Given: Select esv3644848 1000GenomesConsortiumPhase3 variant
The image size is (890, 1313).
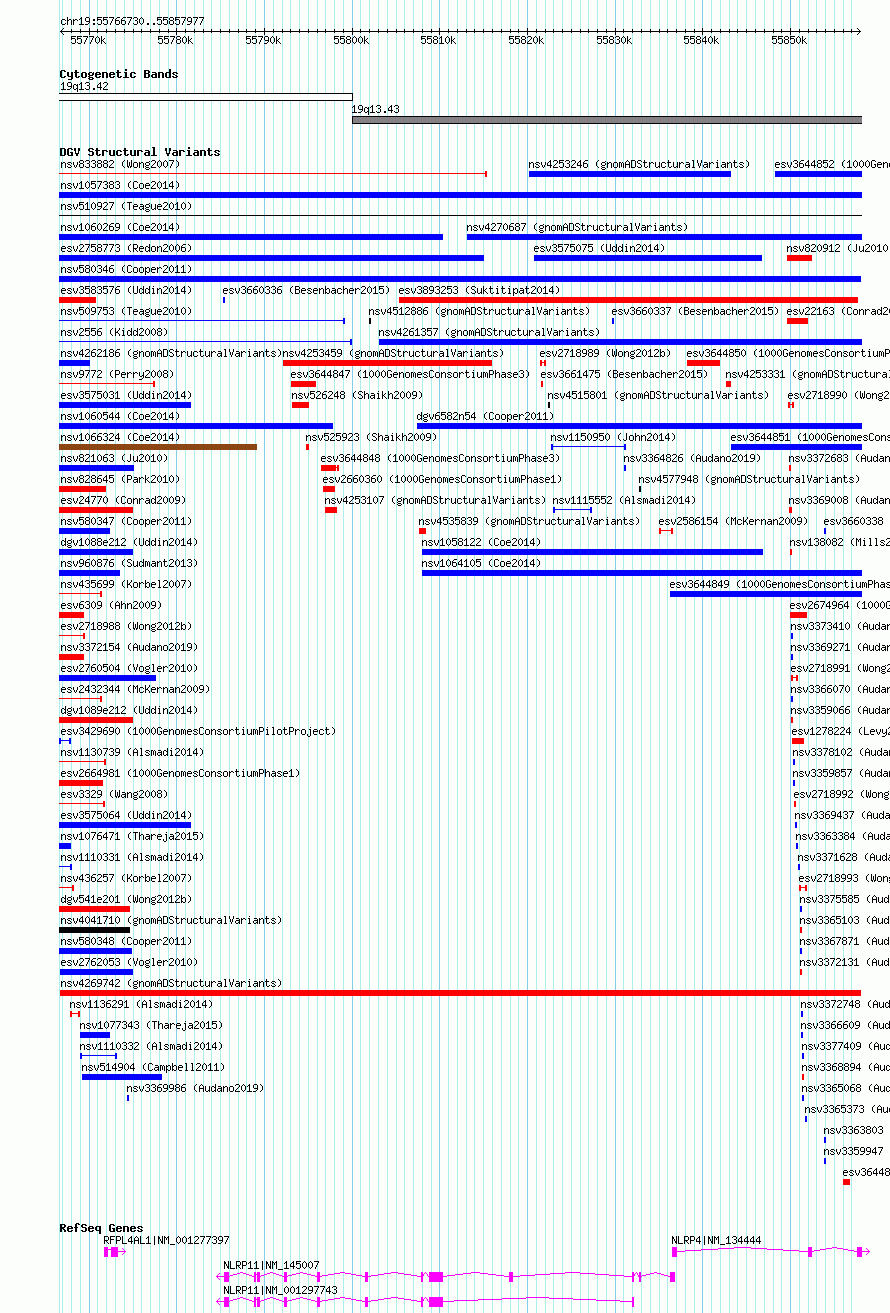Looking at the screenshot, I should (440, 458).
